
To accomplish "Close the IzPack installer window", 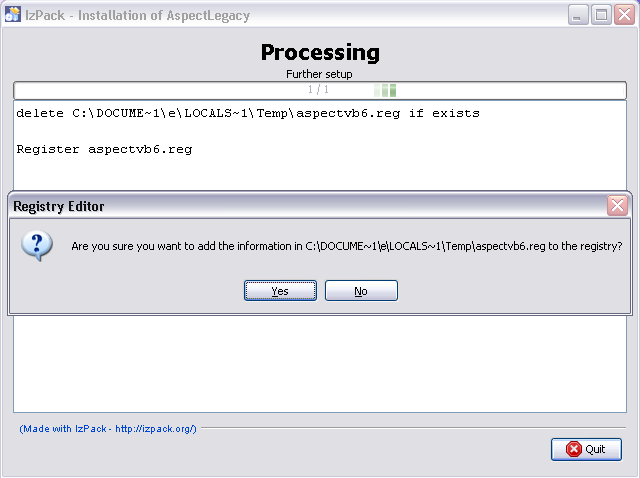I will coord(624,15).
